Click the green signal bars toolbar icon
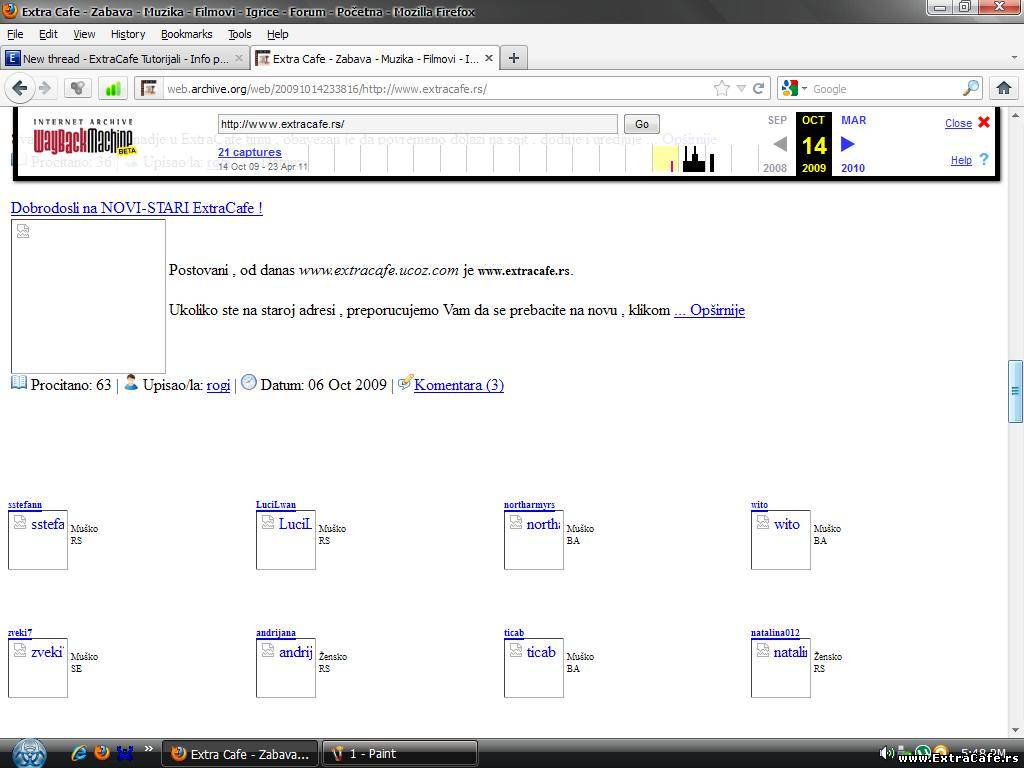The image size is (1024, 768). [112, 88]
